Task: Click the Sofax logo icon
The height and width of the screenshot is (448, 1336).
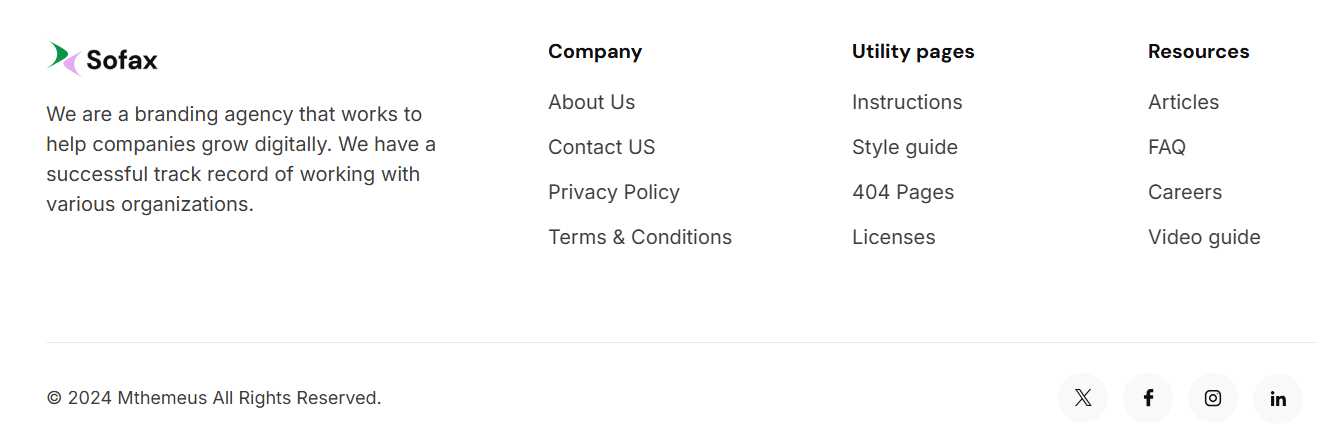Action: 65,59
